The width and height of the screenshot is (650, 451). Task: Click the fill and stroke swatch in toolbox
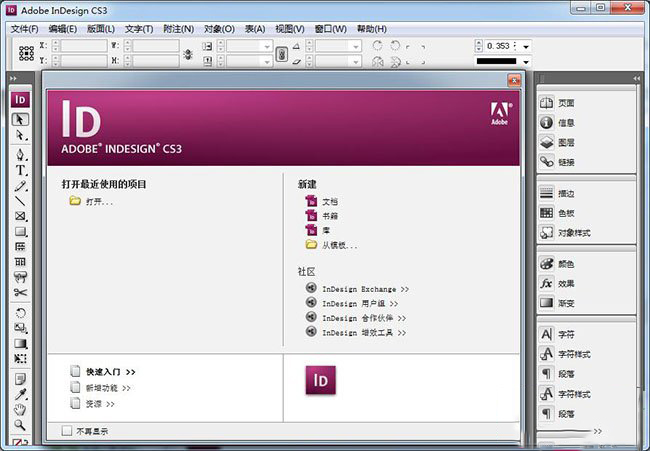point(19,442)
